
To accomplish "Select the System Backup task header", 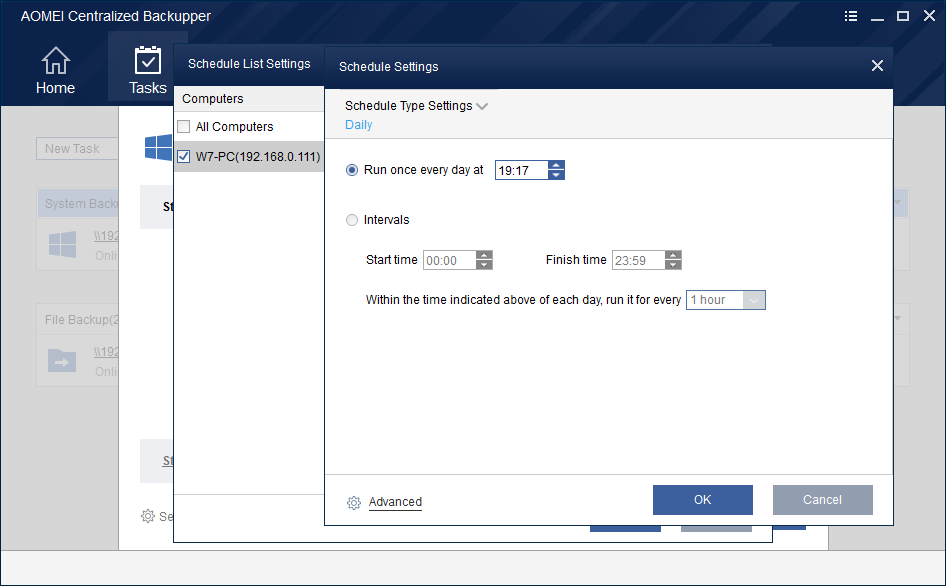I will point(78,203).
